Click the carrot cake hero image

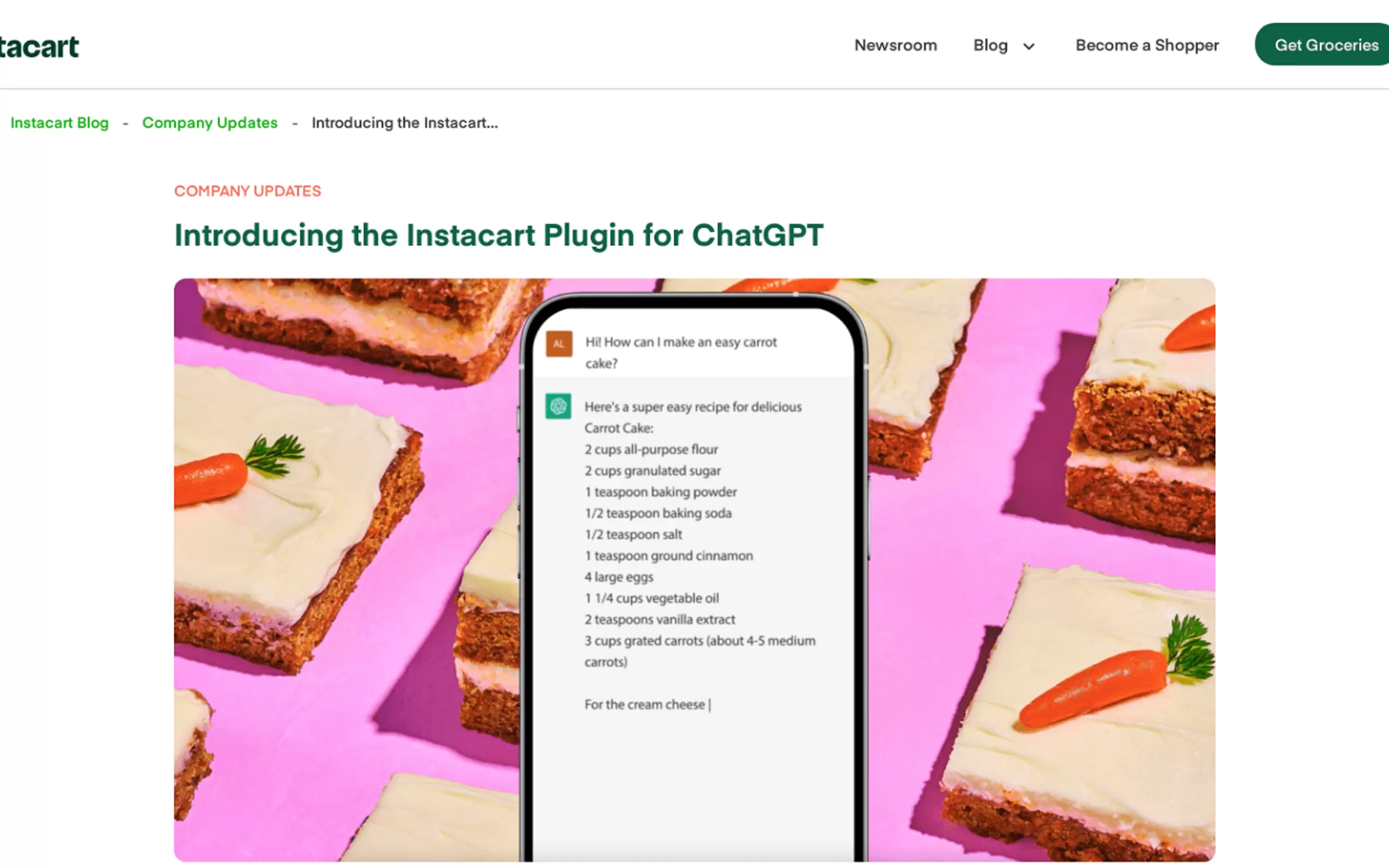click(695, 570)
